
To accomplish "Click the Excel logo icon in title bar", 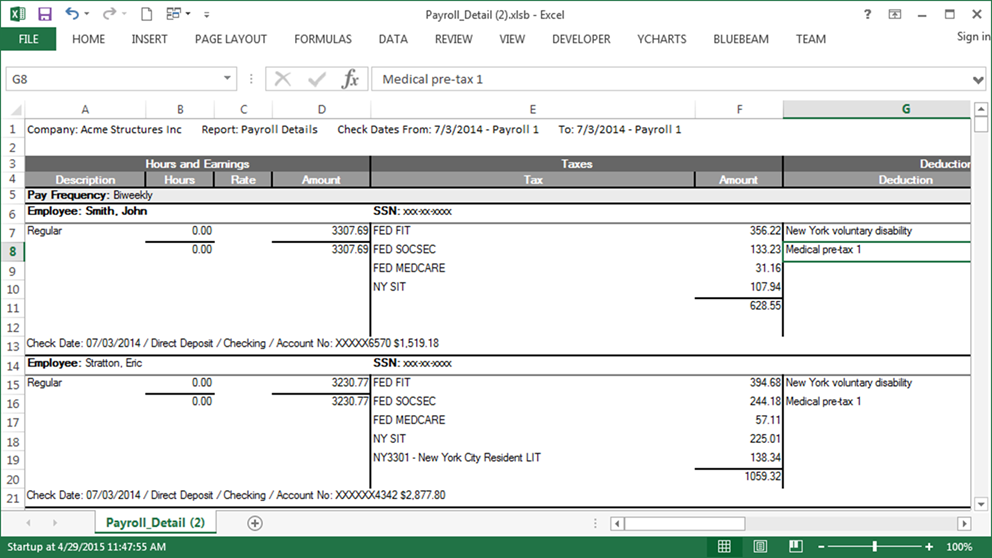I will 17,14.
